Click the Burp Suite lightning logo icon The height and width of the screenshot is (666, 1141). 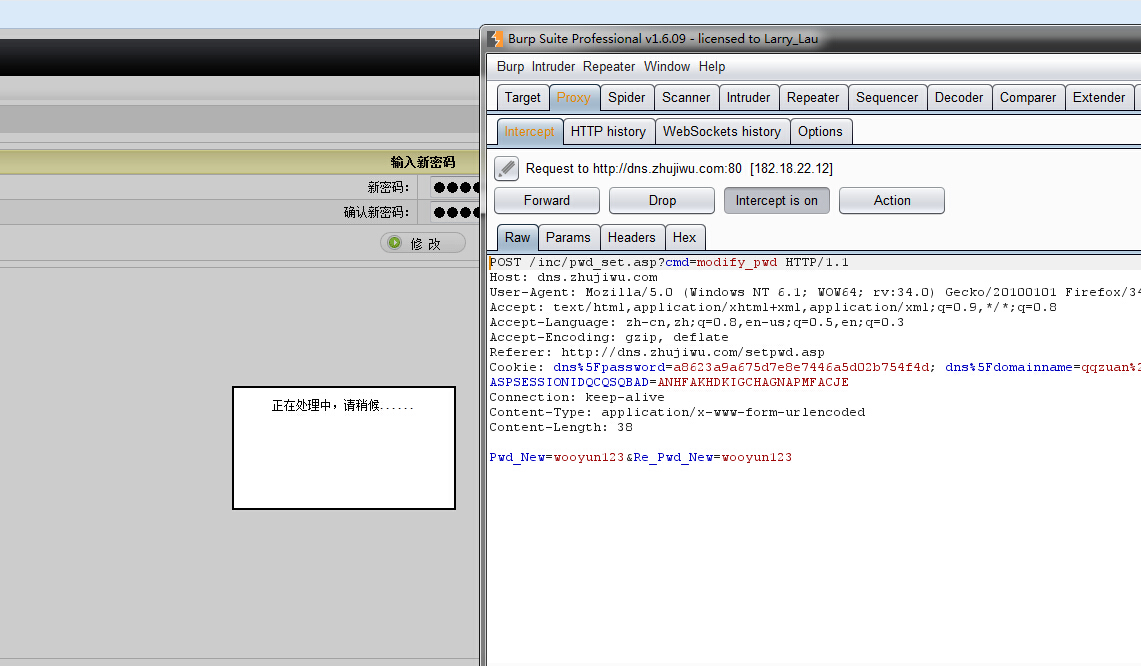coord(496,39)
